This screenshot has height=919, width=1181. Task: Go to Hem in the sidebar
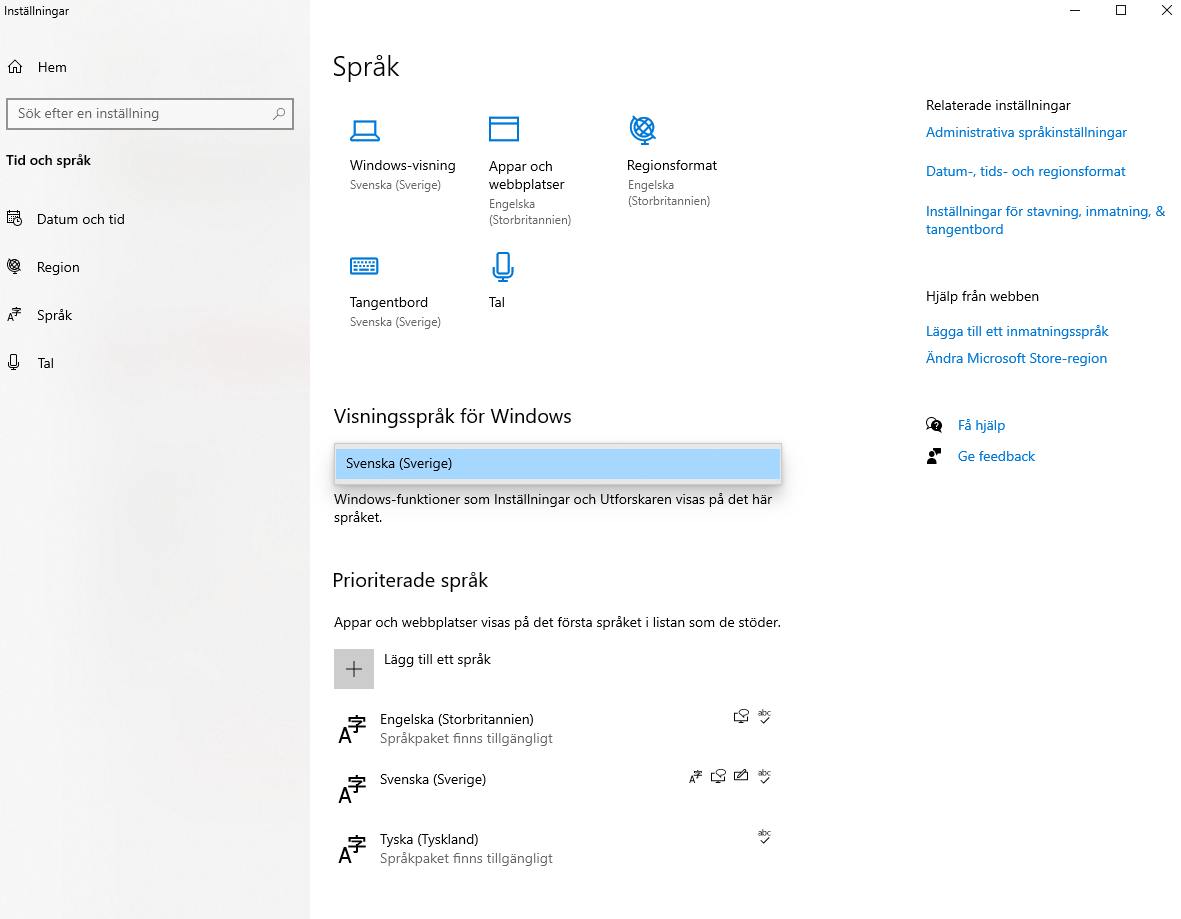point(52,67)
